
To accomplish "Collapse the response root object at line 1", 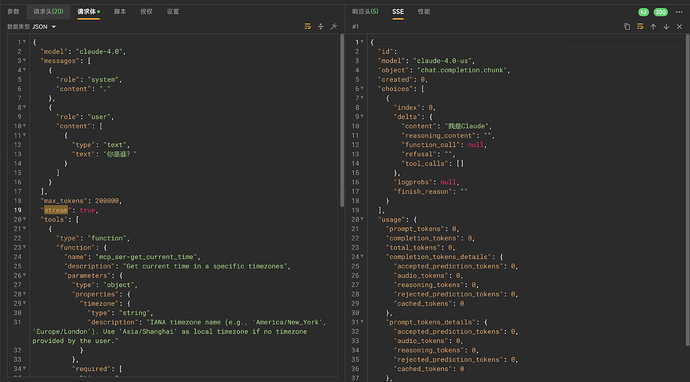I will pos(362,42).
